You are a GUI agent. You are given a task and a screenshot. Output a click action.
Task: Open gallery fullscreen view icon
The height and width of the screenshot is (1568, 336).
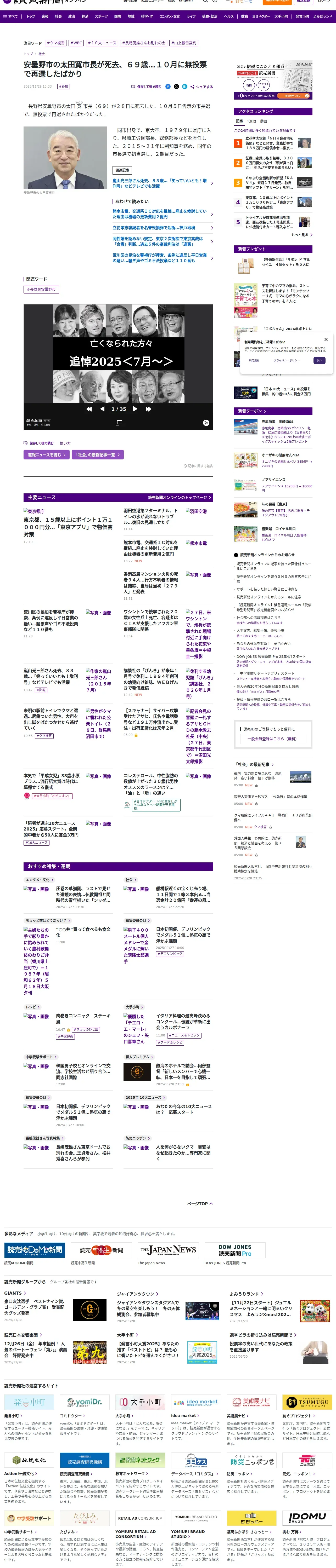[x=119, y=422]
